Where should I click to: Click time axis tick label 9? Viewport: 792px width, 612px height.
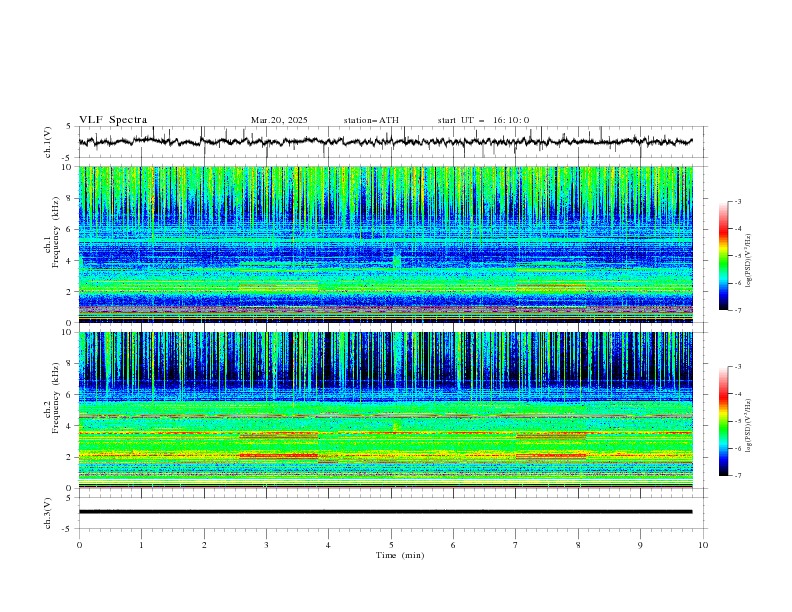pyautogui.click(x=640, y=545)
